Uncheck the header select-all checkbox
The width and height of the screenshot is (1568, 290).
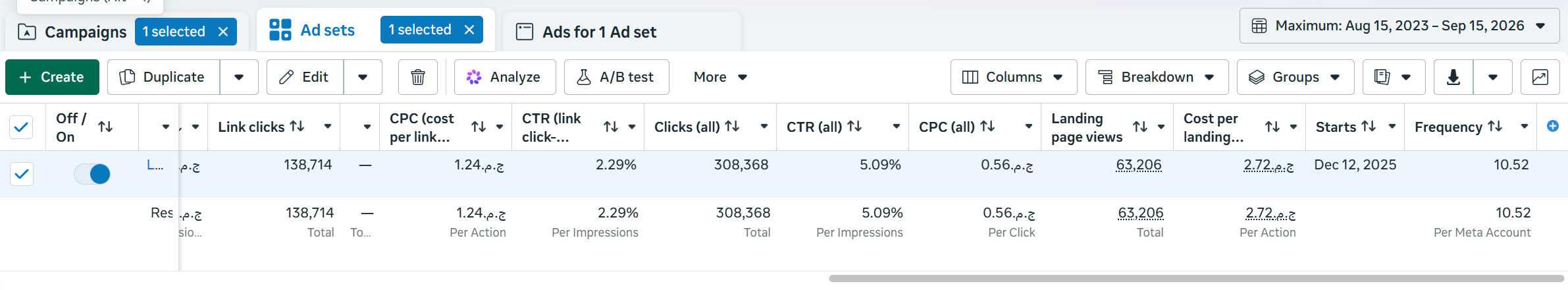point(22,127)
